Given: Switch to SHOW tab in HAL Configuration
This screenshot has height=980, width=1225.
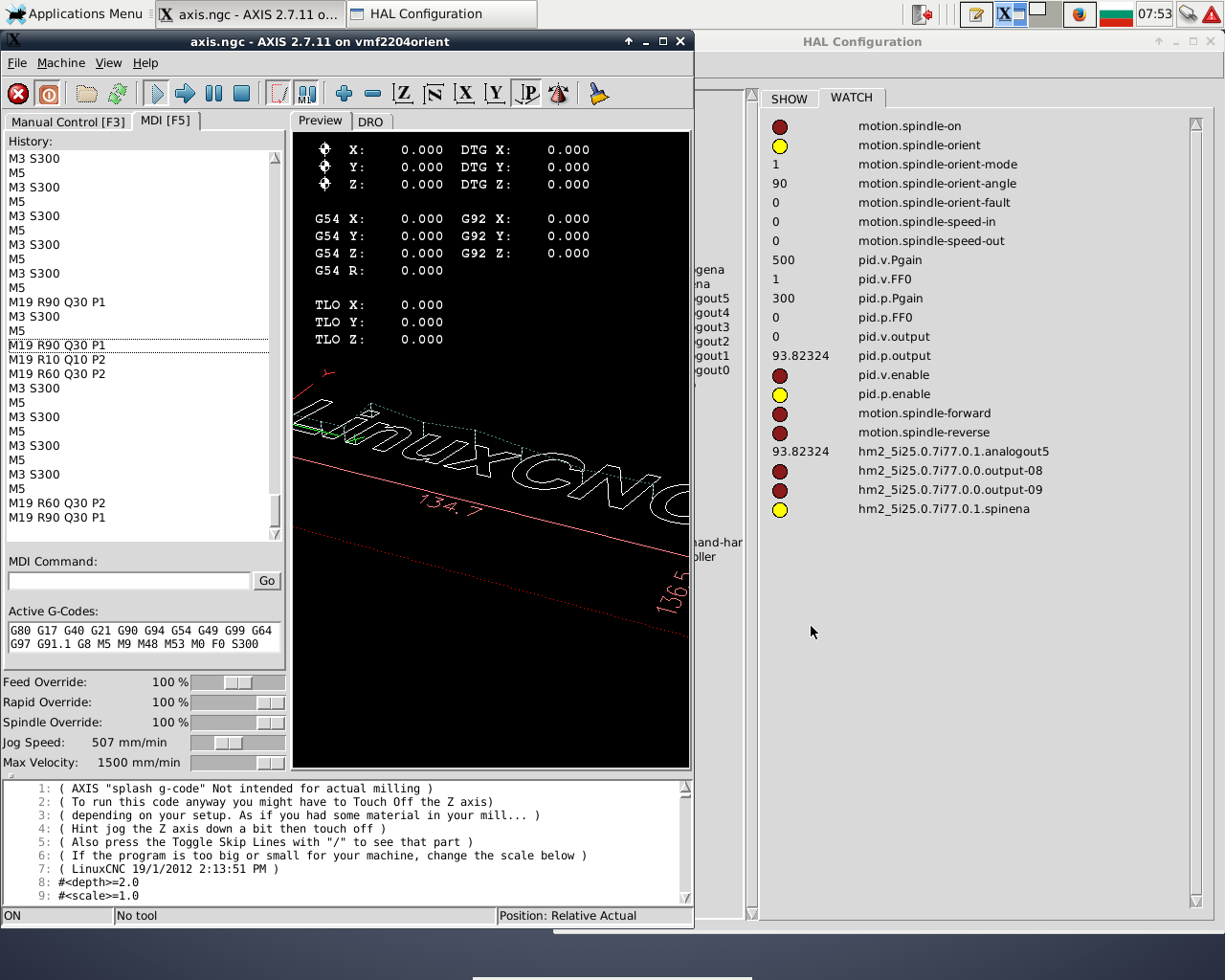Looking at the screenshot, I should [790, 100].
